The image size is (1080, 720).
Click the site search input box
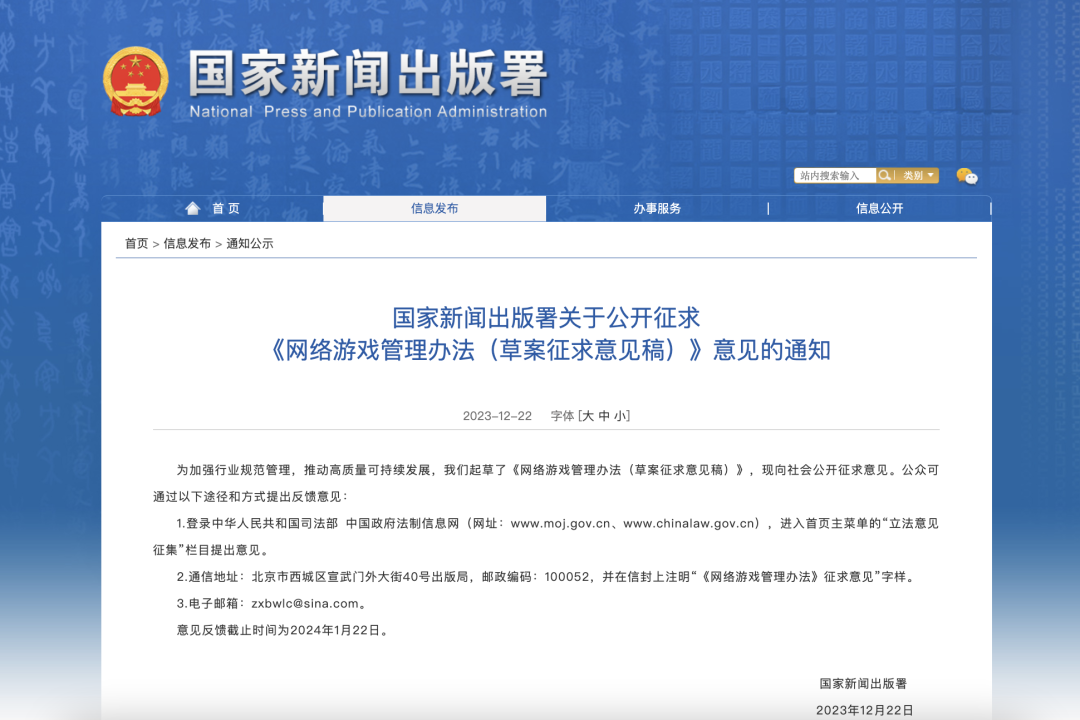835,175
